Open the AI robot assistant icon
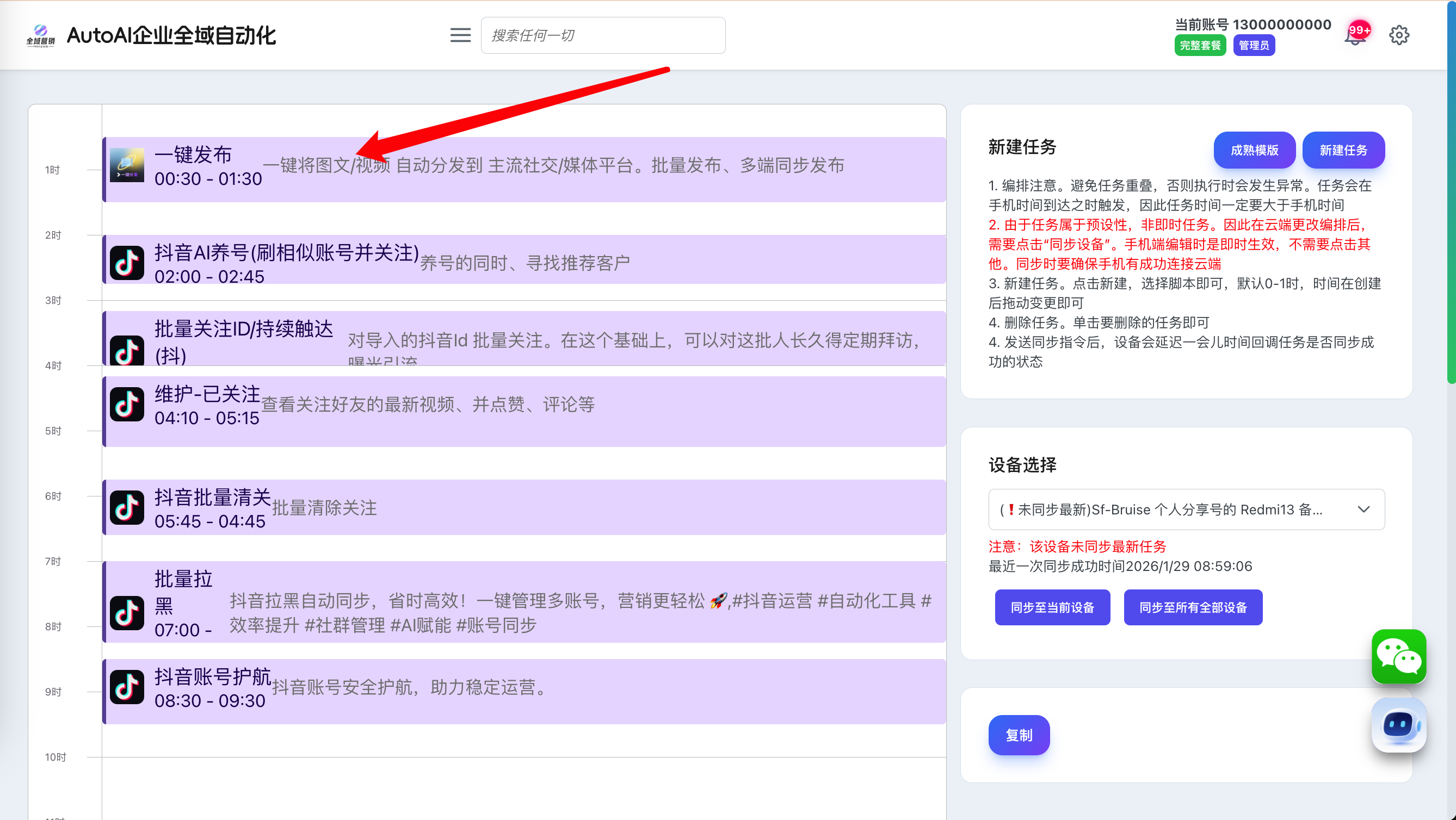Image resolution: width=1456 pixels, height=820 pixels. point(1398,724)
